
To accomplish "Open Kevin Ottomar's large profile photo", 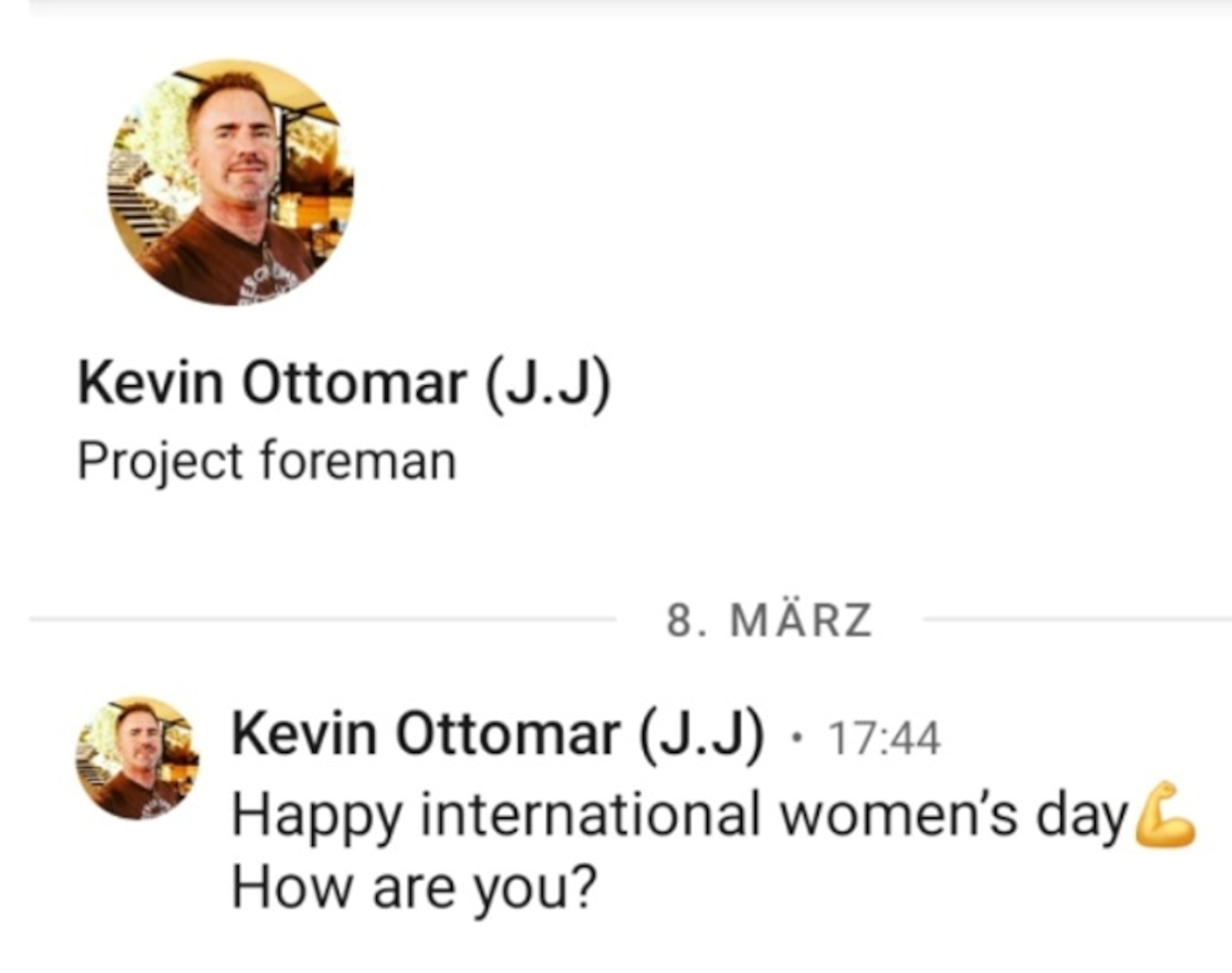I will (231, 182).
